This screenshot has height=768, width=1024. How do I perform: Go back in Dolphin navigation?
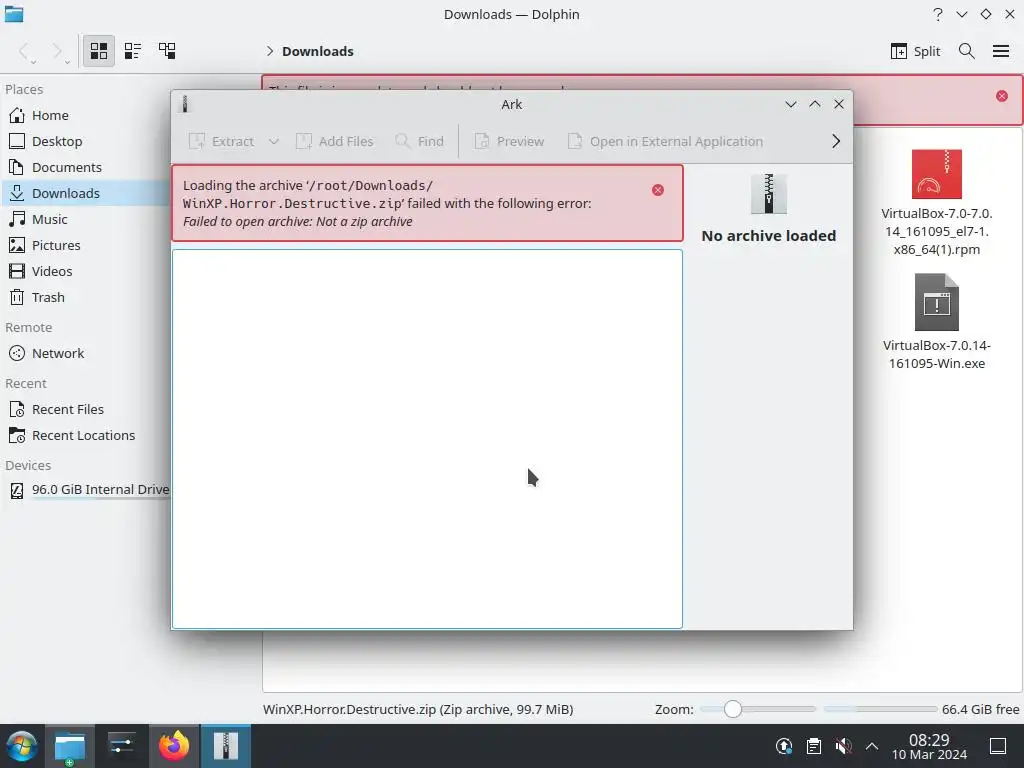coord(25,52)
